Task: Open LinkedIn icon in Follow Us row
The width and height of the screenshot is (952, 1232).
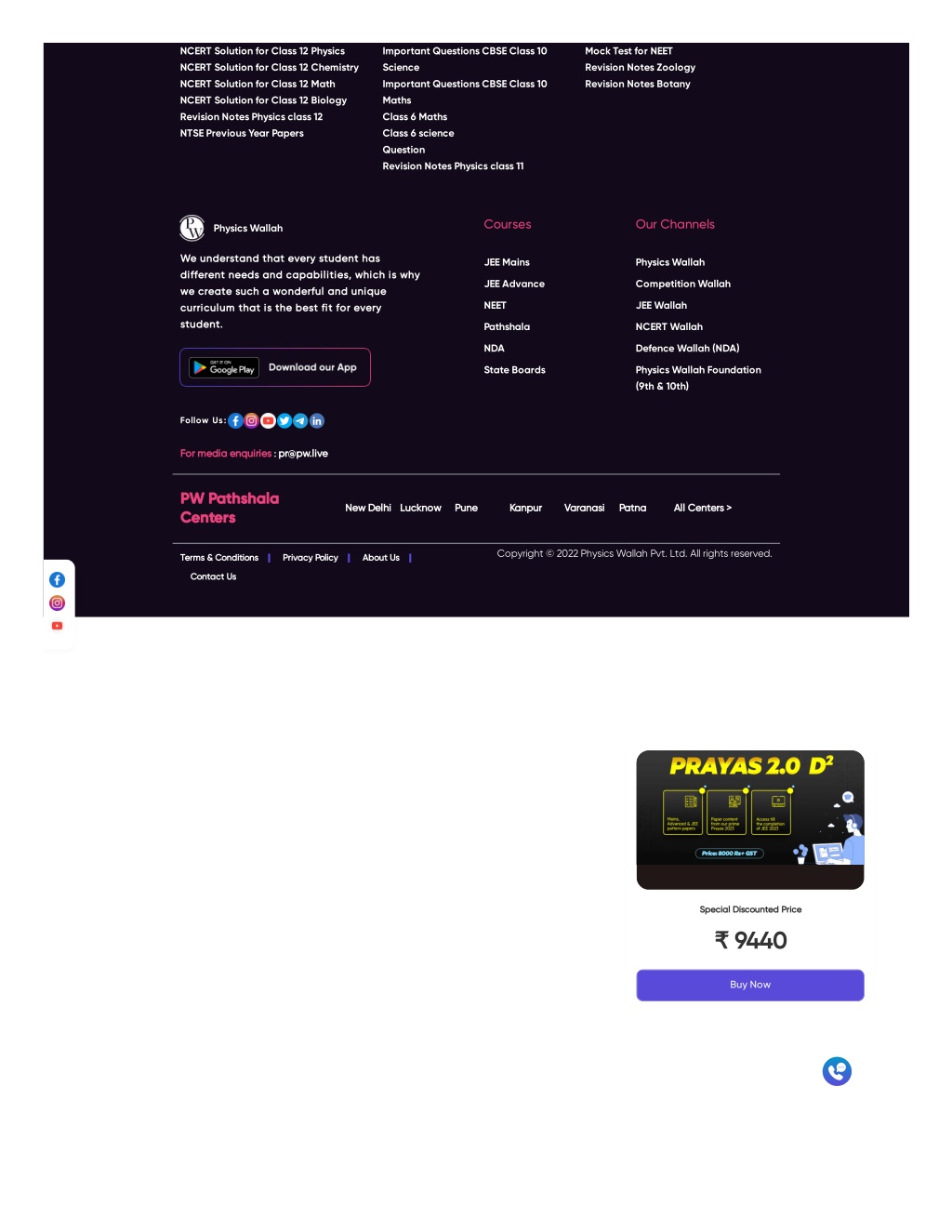Action: [317, 421]
